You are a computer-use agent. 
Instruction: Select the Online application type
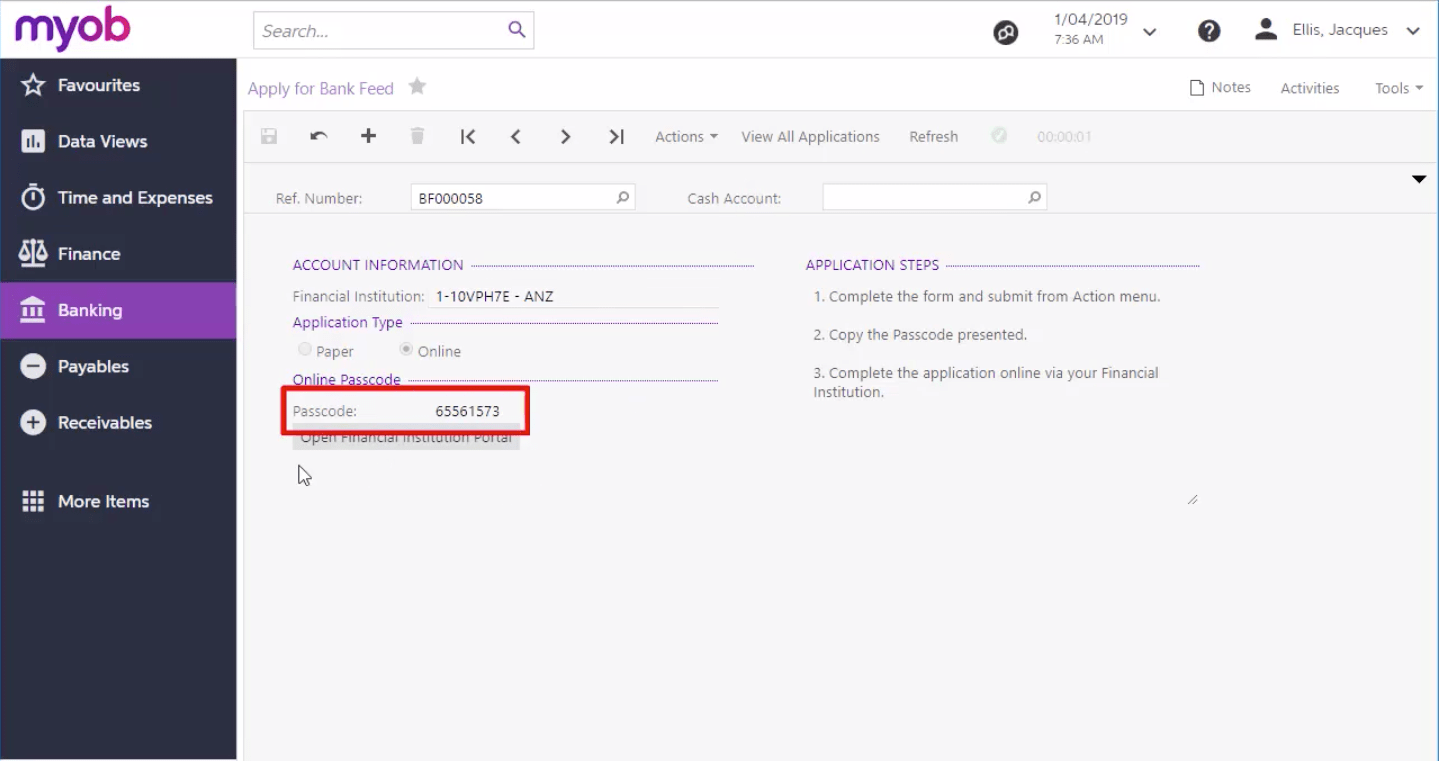[407, 350]
